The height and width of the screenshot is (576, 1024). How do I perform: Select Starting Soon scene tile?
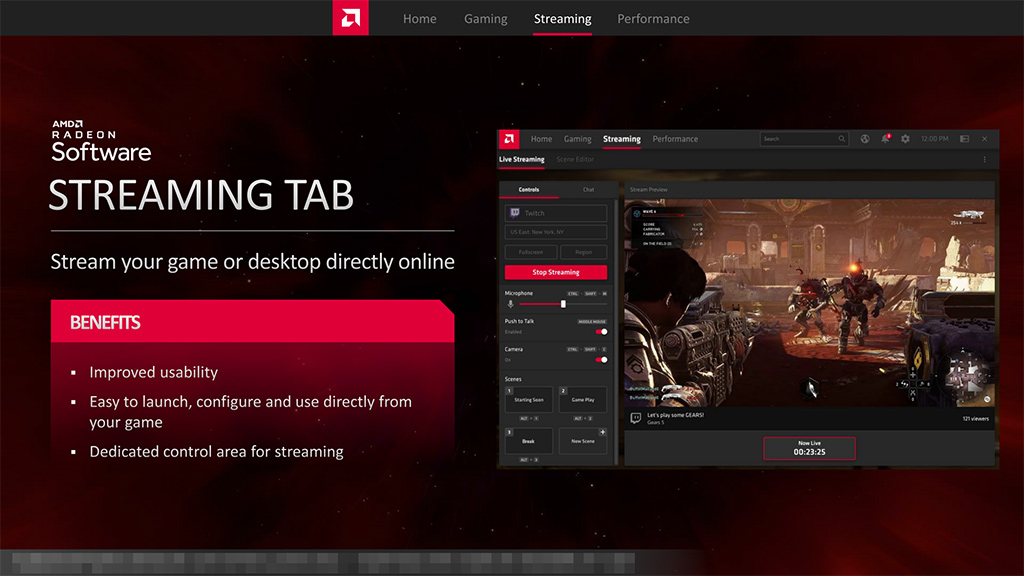528,400
